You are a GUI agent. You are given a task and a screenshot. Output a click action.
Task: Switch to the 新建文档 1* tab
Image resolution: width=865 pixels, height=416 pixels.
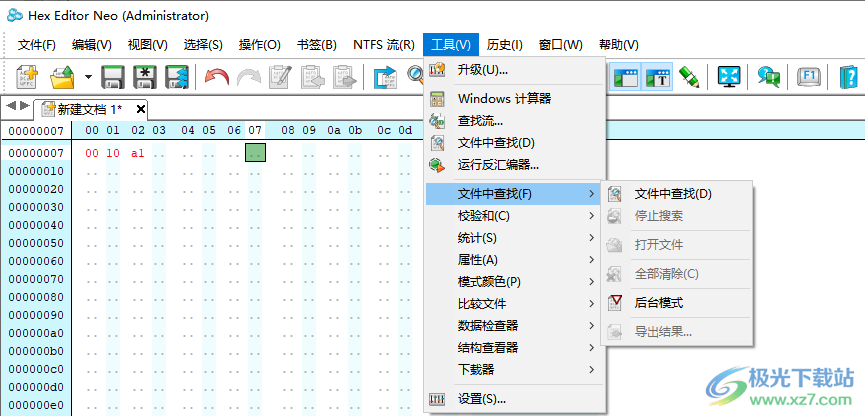(89, 109)
